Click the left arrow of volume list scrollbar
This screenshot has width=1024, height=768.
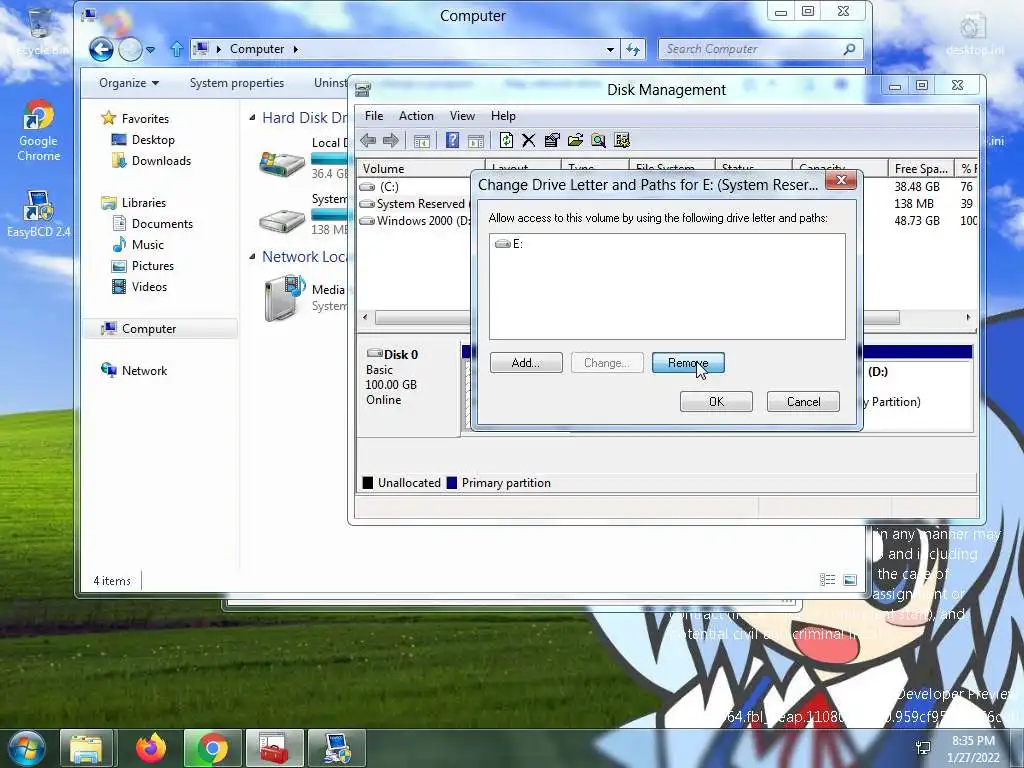click(366, 318)
